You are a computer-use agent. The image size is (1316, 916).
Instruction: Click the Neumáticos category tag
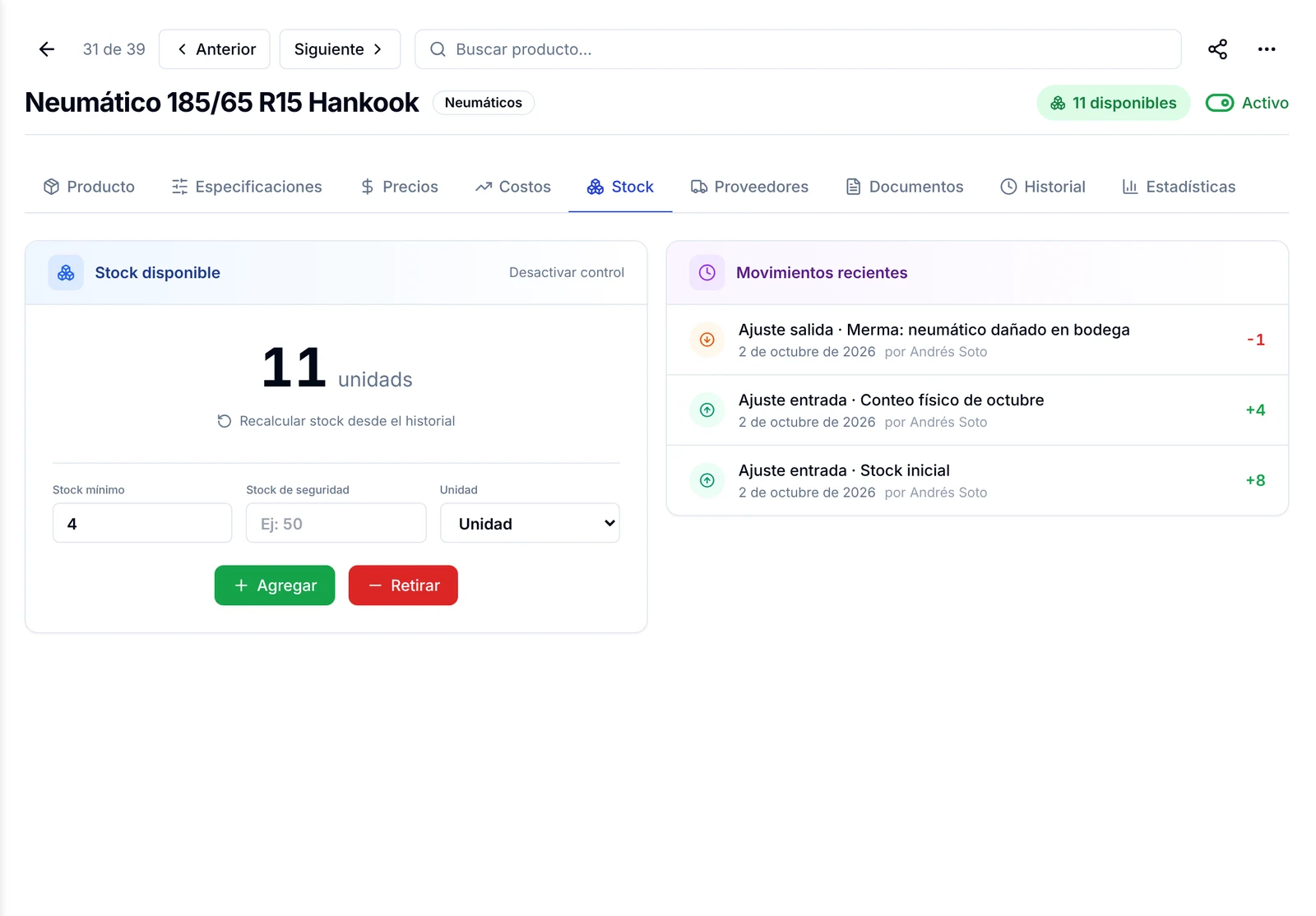(484, 103)
